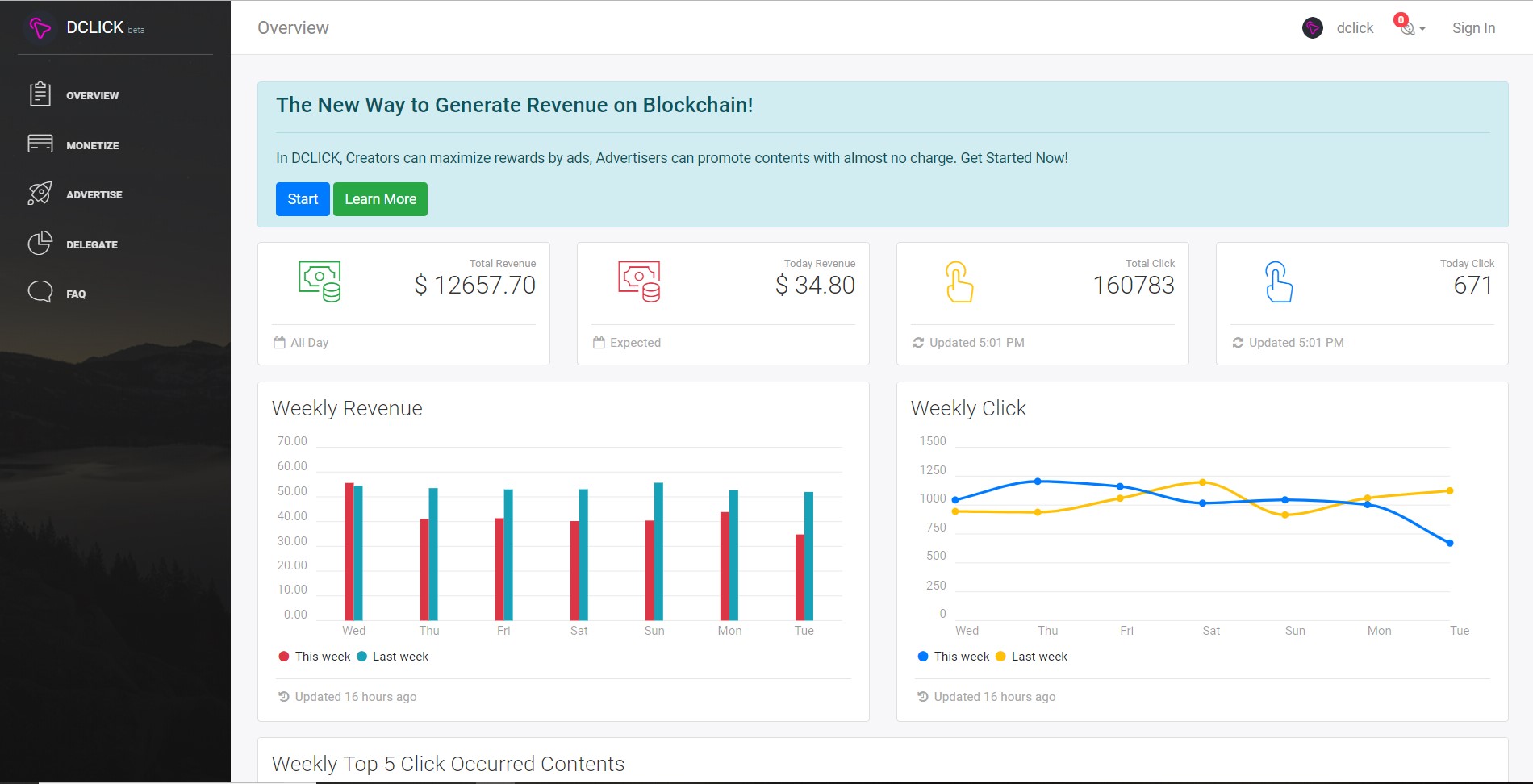
Task: Click the Overview page title
Action: tap(293, 28)
